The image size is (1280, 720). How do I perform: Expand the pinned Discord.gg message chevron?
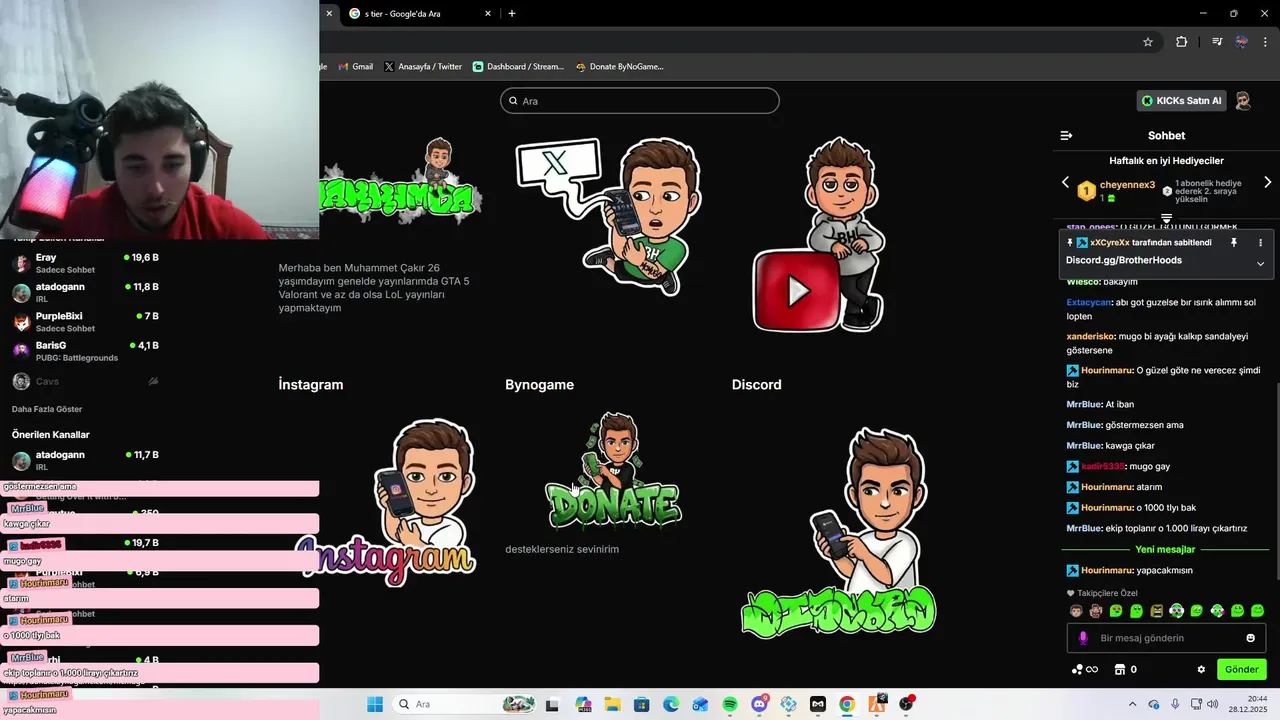(x=1260, y=264)
